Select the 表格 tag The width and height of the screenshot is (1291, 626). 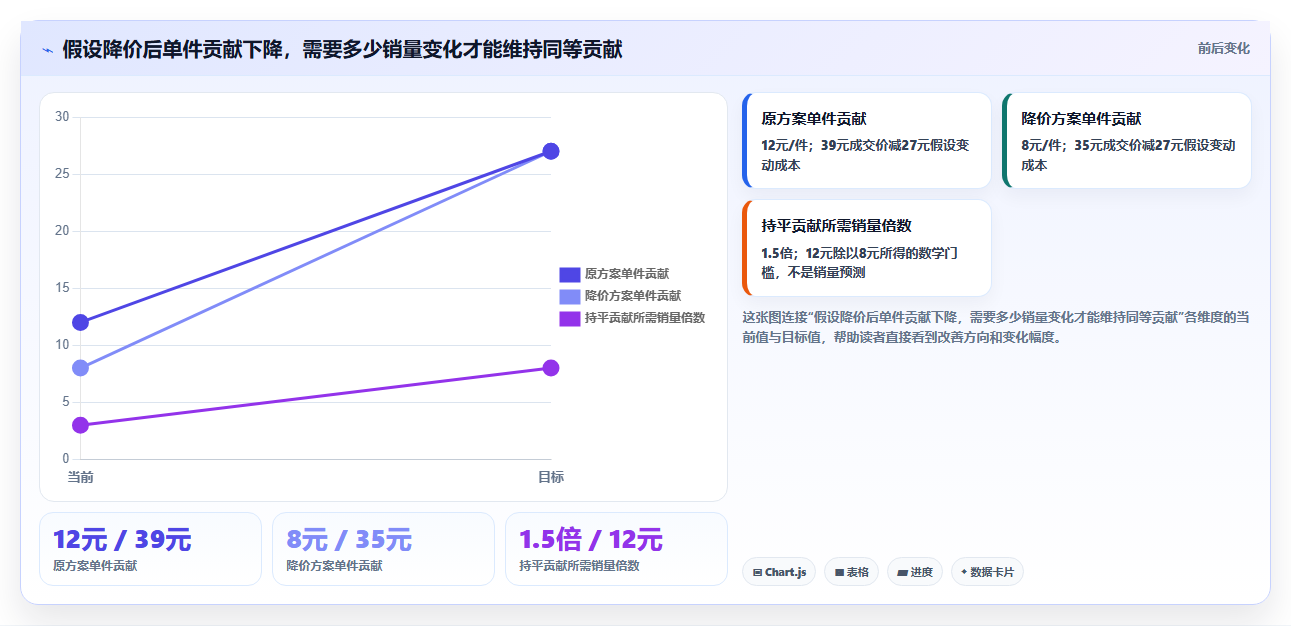pos(852,572)
